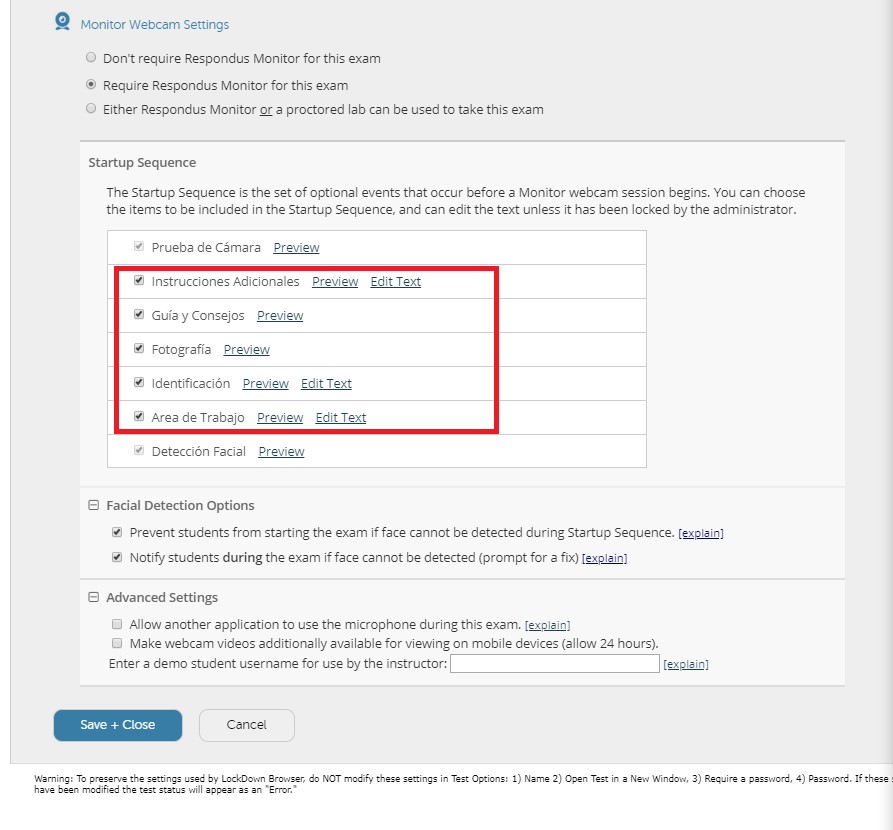This screenshot has width=893, height=830.
Task: Choose the Respondus Monitor or proctored lab option
Action: pyautogui.click(x=92, y=109)
